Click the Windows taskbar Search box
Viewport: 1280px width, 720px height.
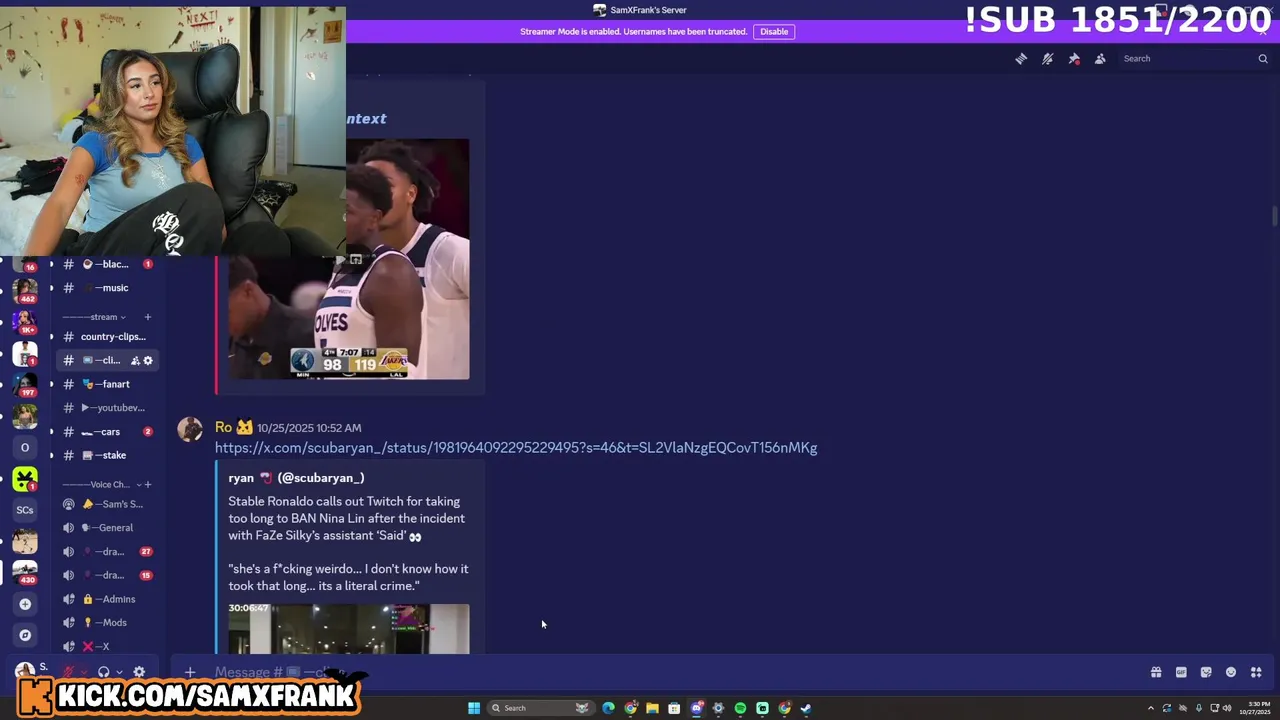click(540, 708)
